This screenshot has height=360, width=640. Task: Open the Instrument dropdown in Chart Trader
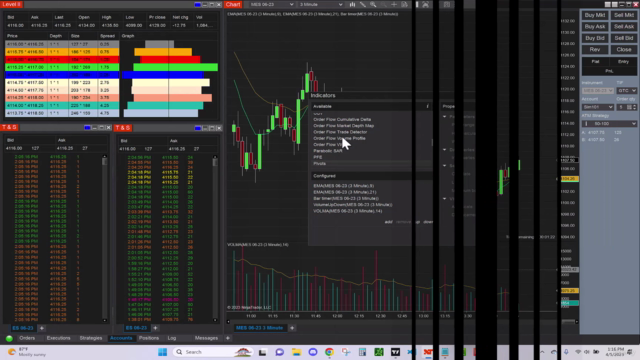[x=598, y=91]
